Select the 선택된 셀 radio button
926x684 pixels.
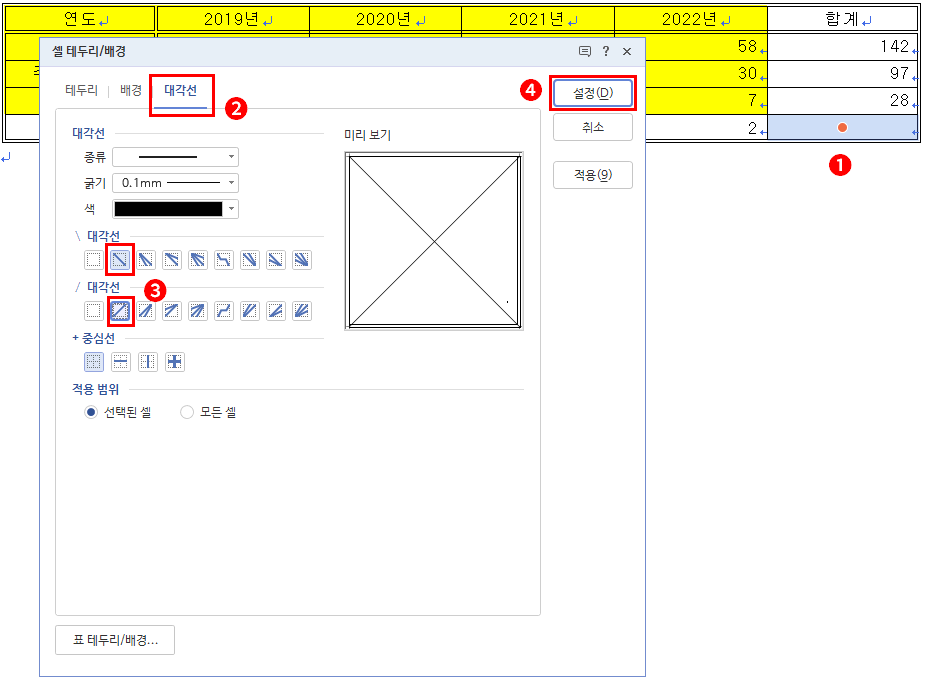pyautogui.click(x=90, y=412)
